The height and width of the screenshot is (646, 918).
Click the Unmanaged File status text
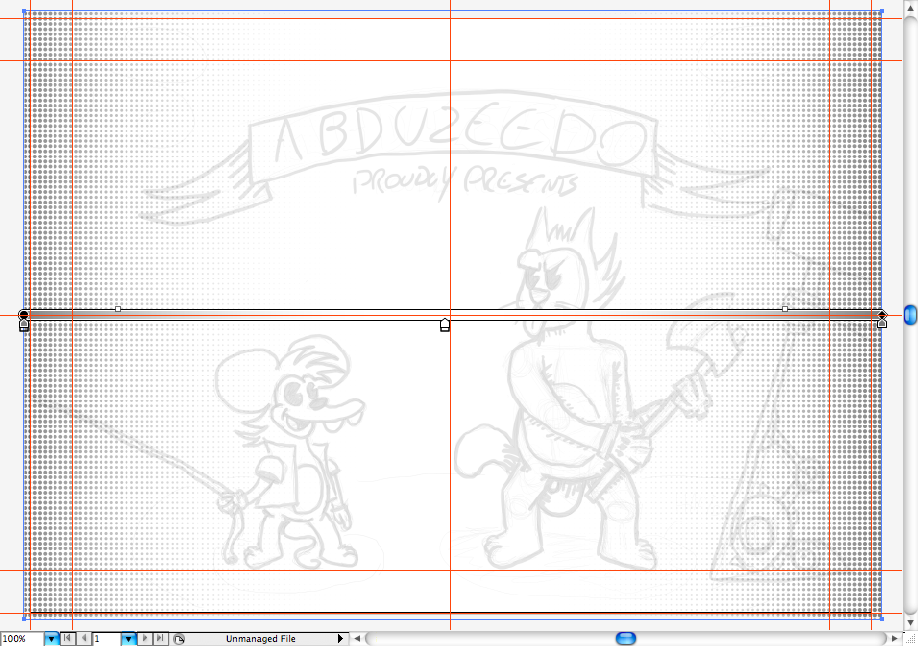(x=261, y=639)
